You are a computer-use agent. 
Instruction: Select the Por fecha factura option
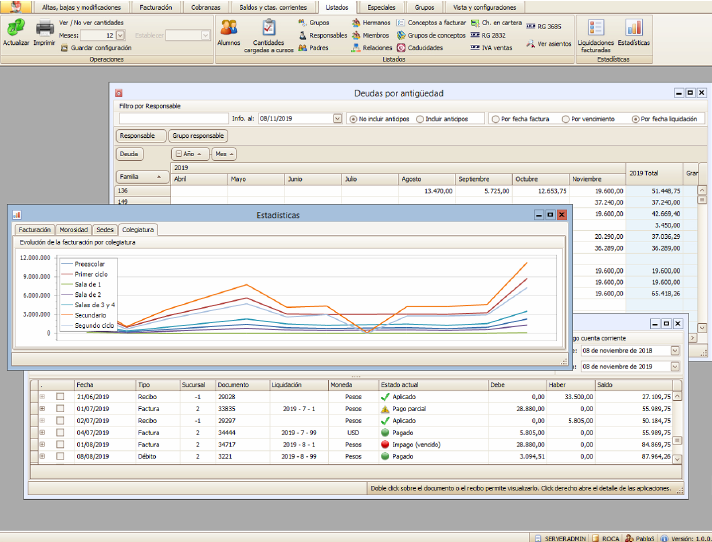[495, 118]
